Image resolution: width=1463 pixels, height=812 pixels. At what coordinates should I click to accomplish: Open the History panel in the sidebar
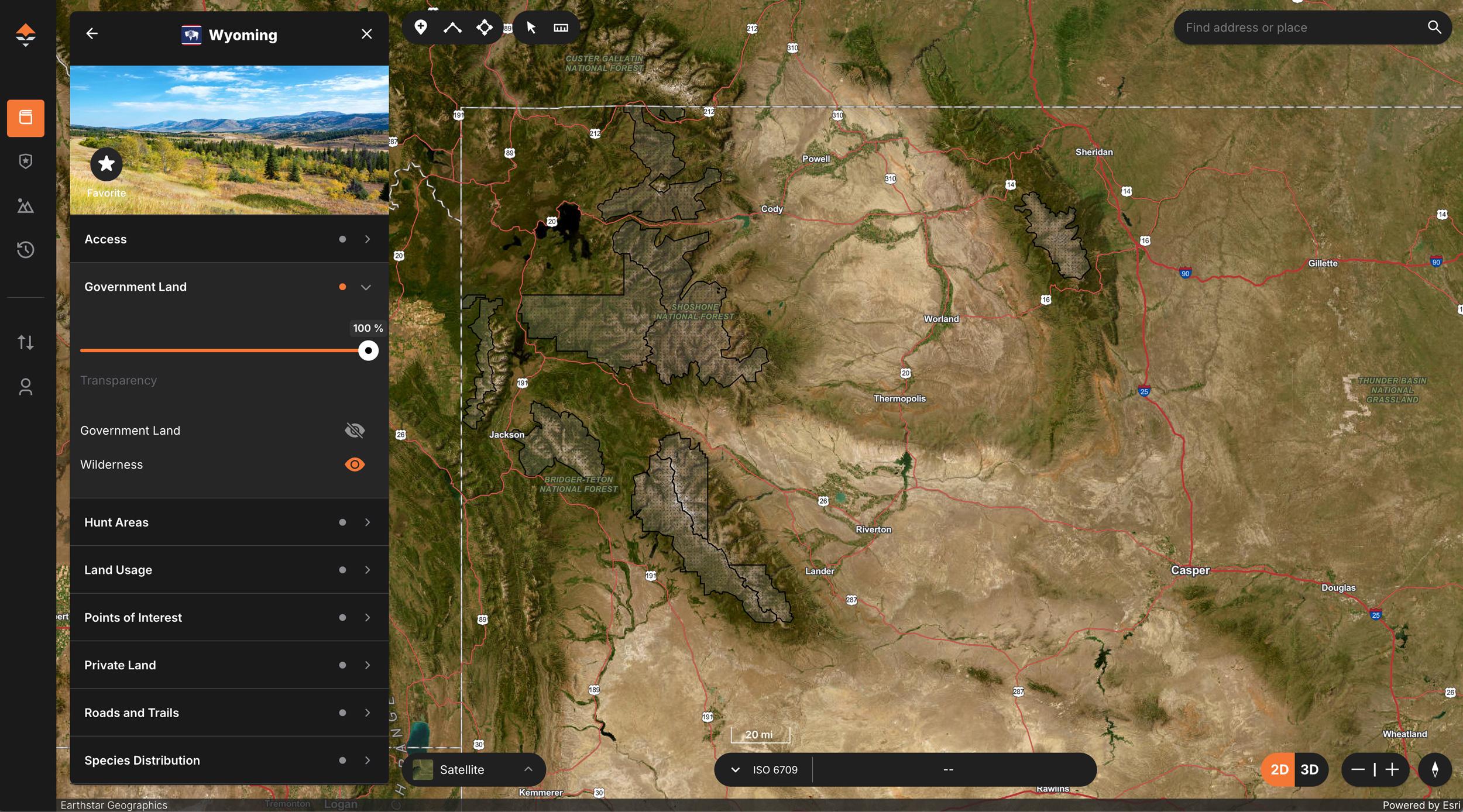point(26,250)
